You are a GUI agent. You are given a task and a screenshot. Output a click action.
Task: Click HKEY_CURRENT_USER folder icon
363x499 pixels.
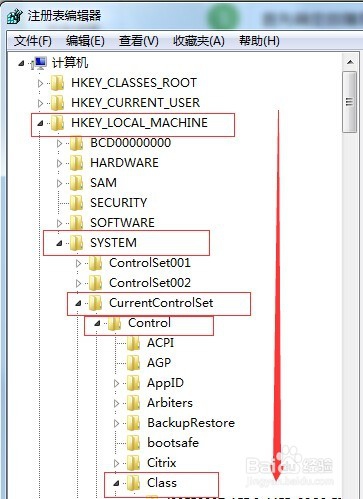pos(58,103)
